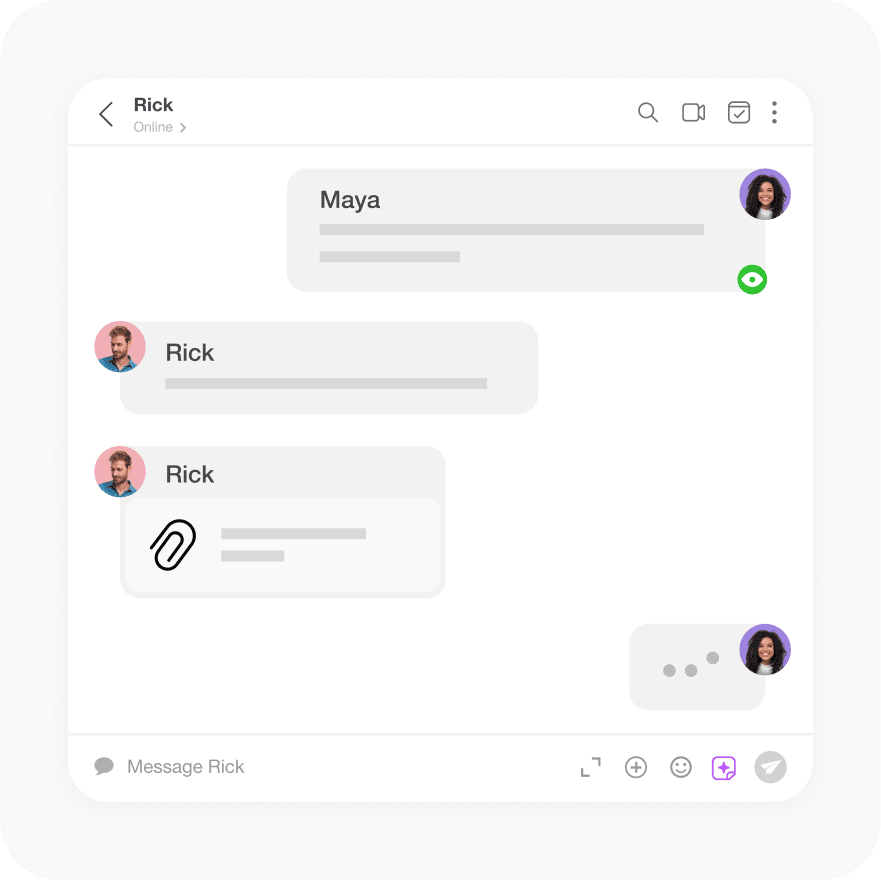Click the Rick name in the header

pyautogui.click(x=153, y=105)
